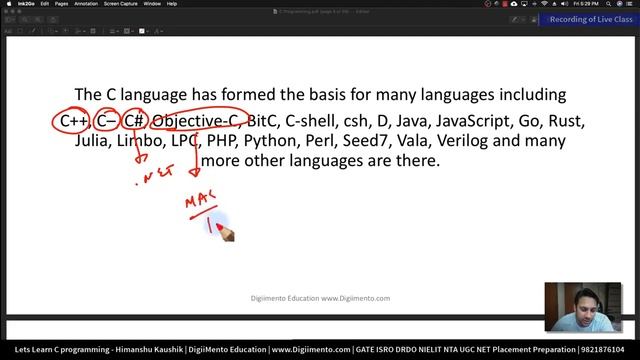640x360 pixels.
Task: Click the word Seed7 in the slide
Action: point(364,141)
